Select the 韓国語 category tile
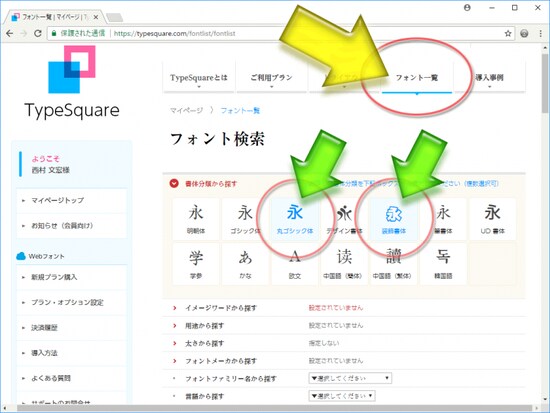550x413 pixels. coord(443,264)
